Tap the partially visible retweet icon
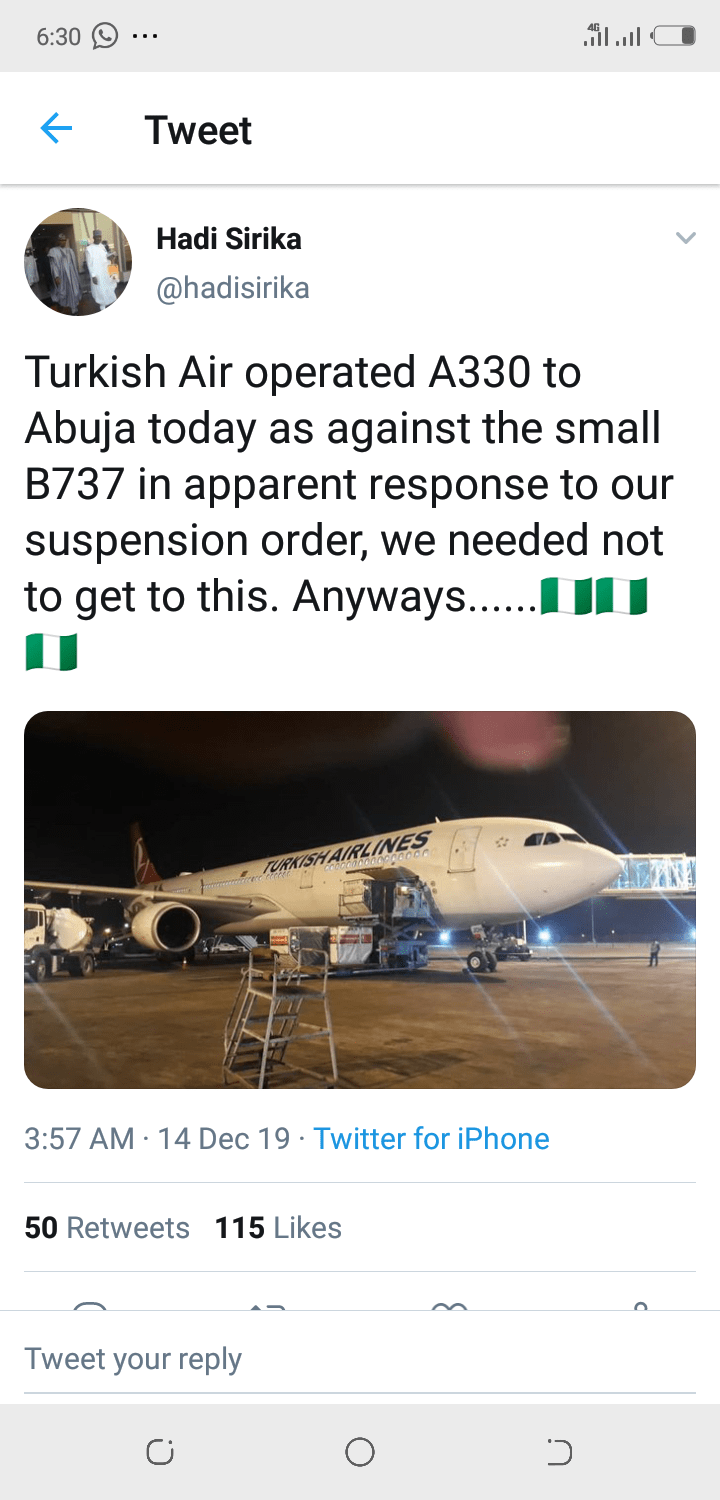 coord(267,1306)
